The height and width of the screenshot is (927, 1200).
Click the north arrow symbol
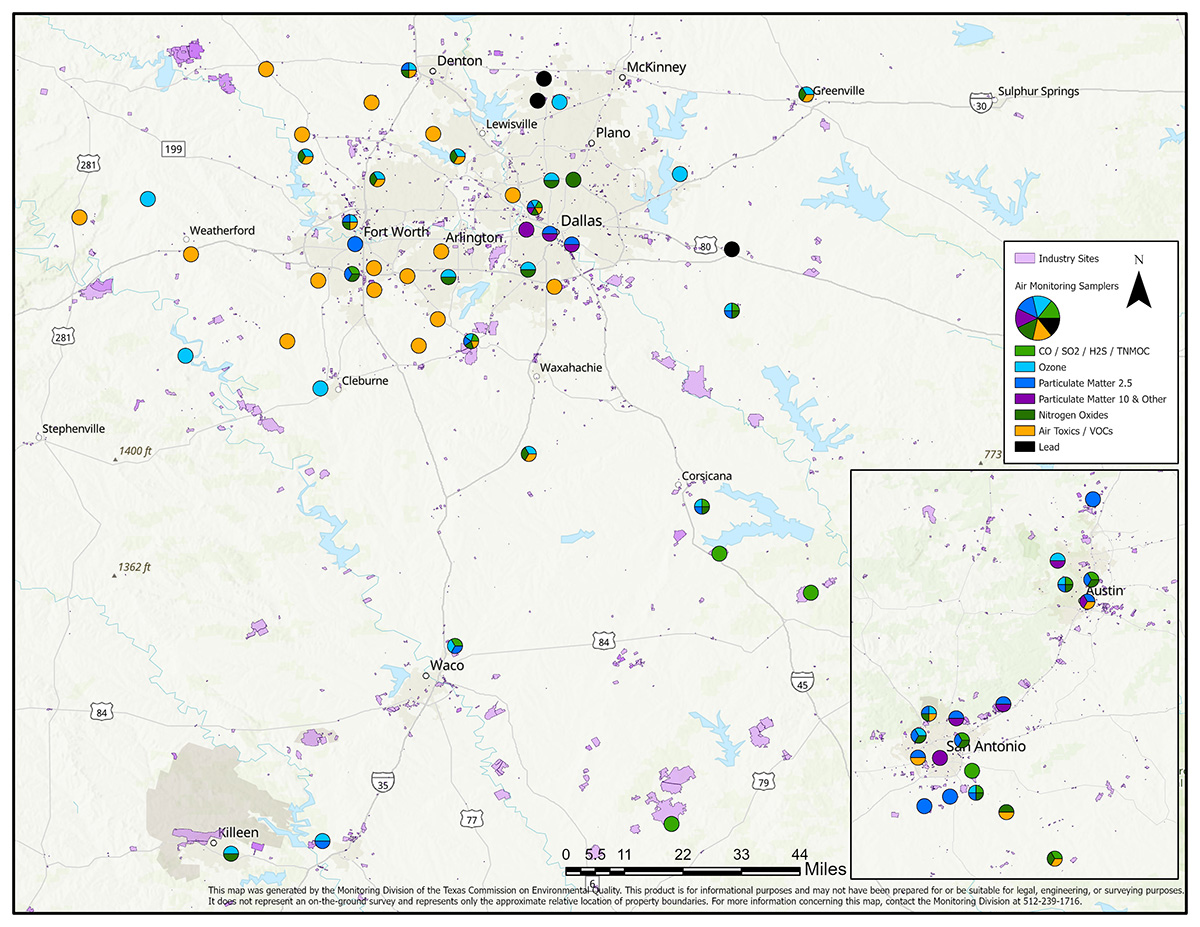point(1139,292)
